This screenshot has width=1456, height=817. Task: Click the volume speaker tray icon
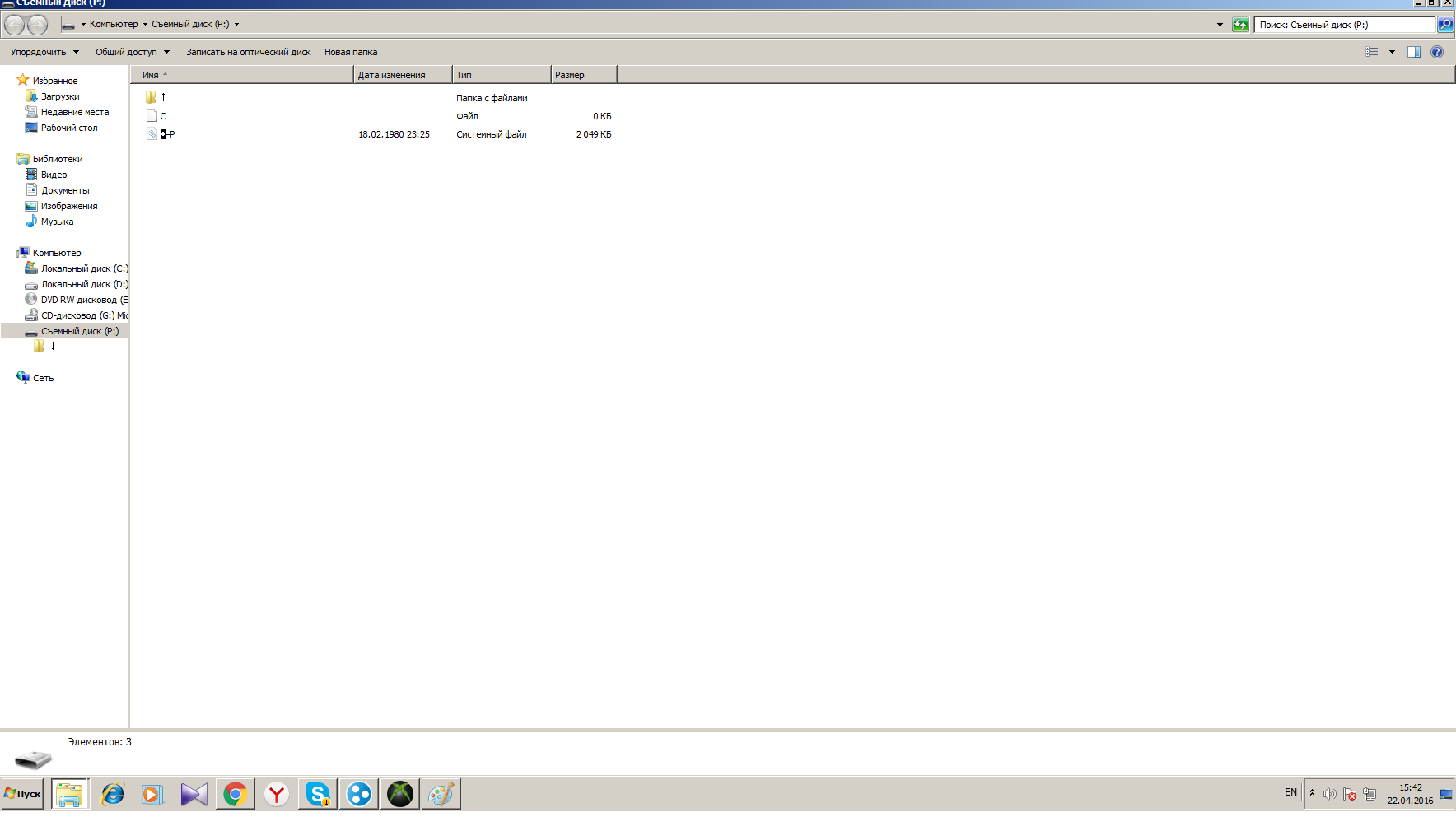pyautogui.click(x=1329, y=794)
